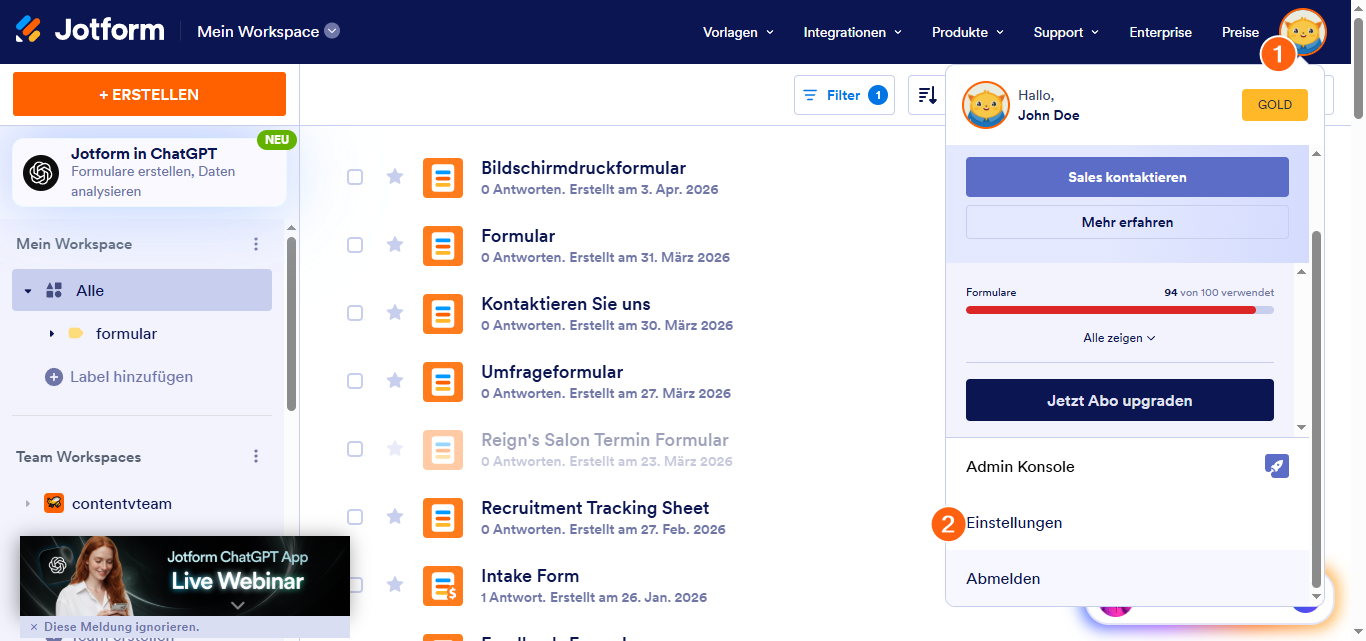Open the Vorlagen menu
Image resolution: width=1366 pixels, height=641 pixels.
point(738,32)
